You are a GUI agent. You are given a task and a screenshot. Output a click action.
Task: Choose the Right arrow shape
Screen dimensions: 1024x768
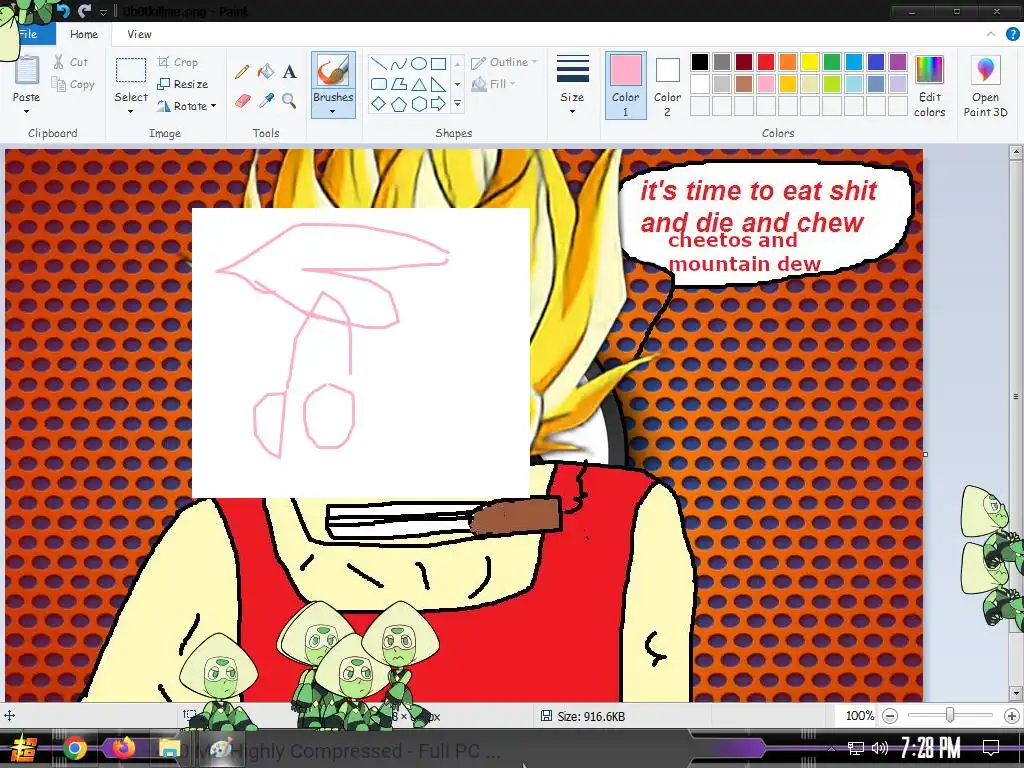click(x=438, y=104)
